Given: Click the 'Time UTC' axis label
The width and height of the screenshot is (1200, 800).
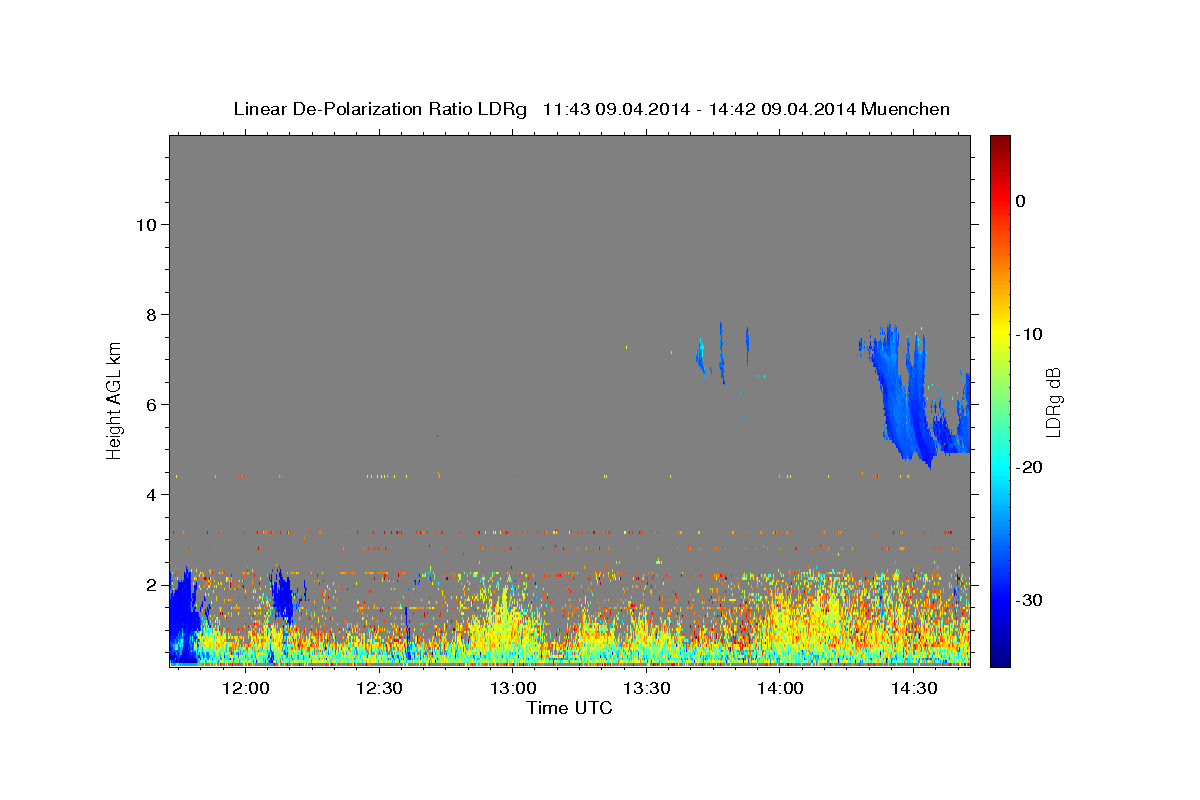Looking at the screenshot, I should [569, 709].
